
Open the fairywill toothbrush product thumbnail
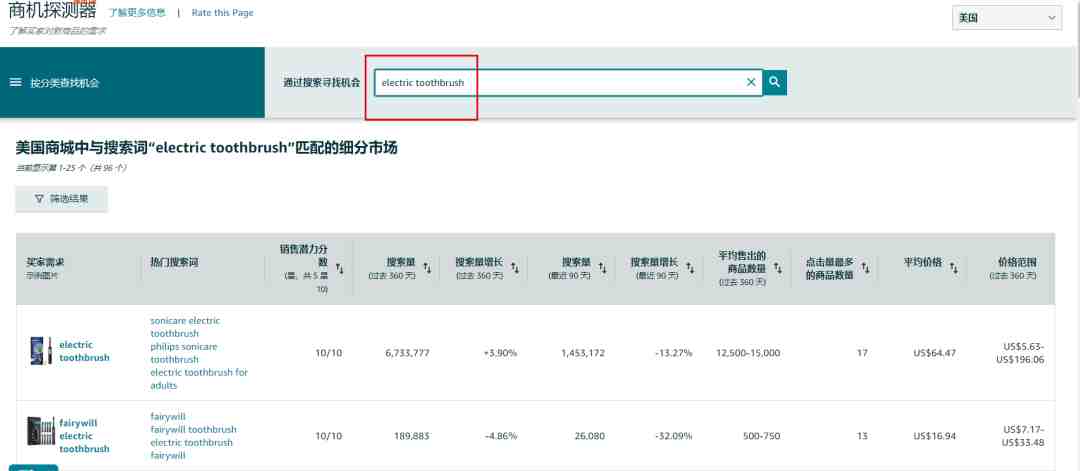click(41, 430)
